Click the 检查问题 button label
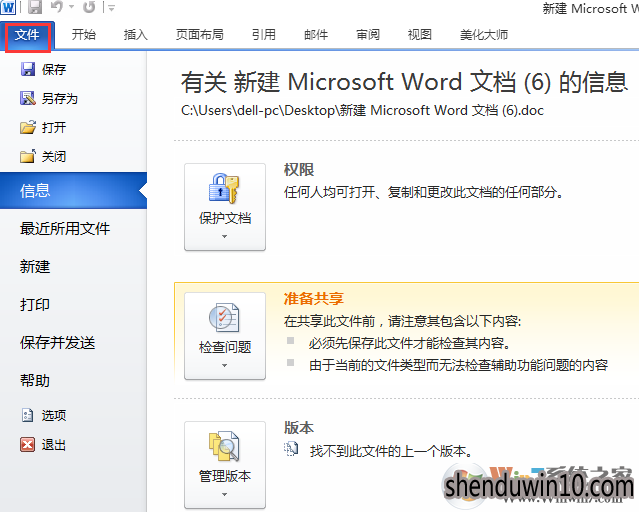The image size is (639, 512). [x=225, y=347]
